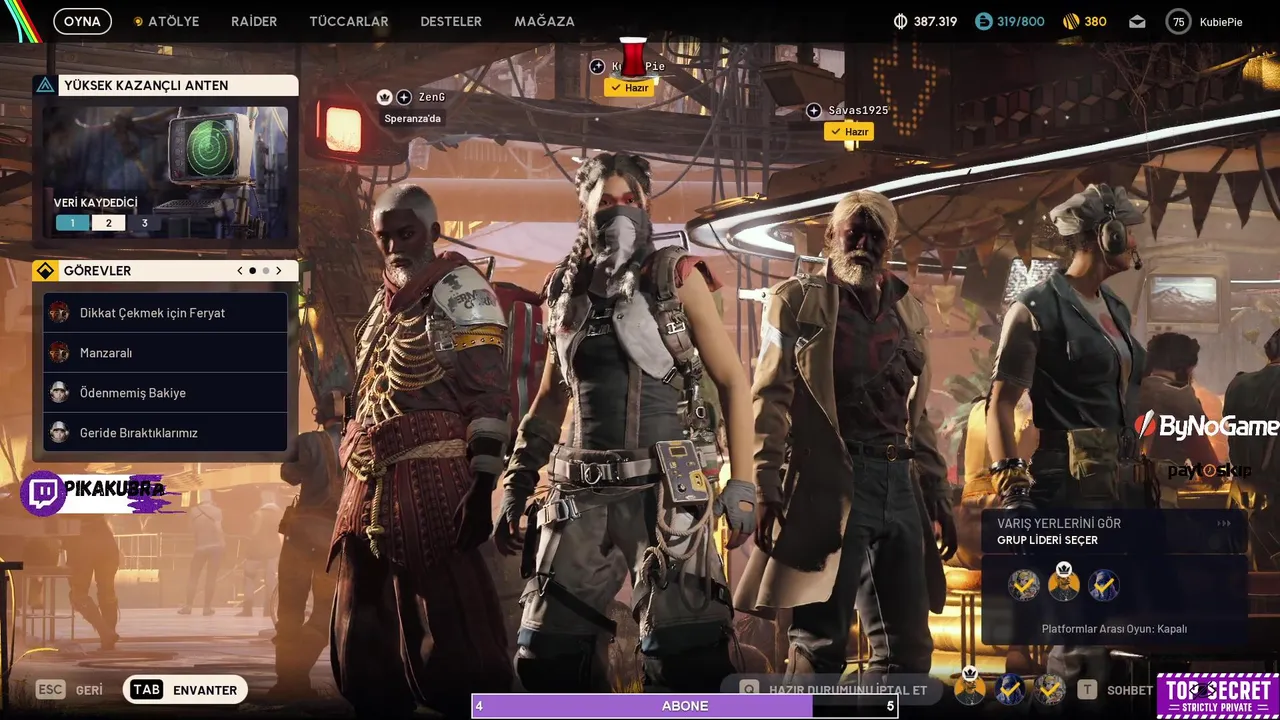Click GERİ to go back
1280x720 pixels.
point(89,690)
